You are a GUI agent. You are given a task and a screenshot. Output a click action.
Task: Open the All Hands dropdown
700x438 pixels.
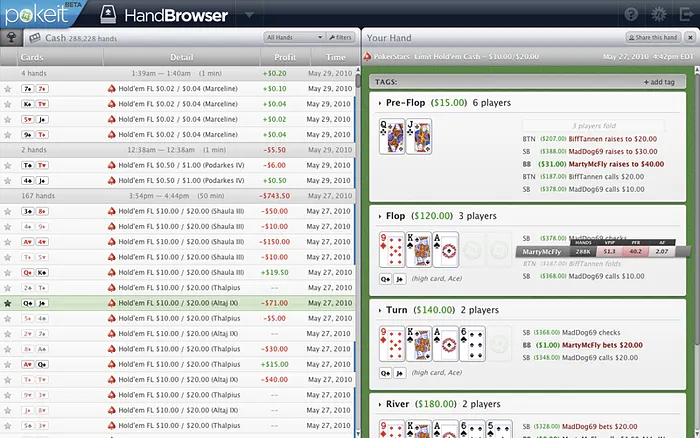(294, 38)
